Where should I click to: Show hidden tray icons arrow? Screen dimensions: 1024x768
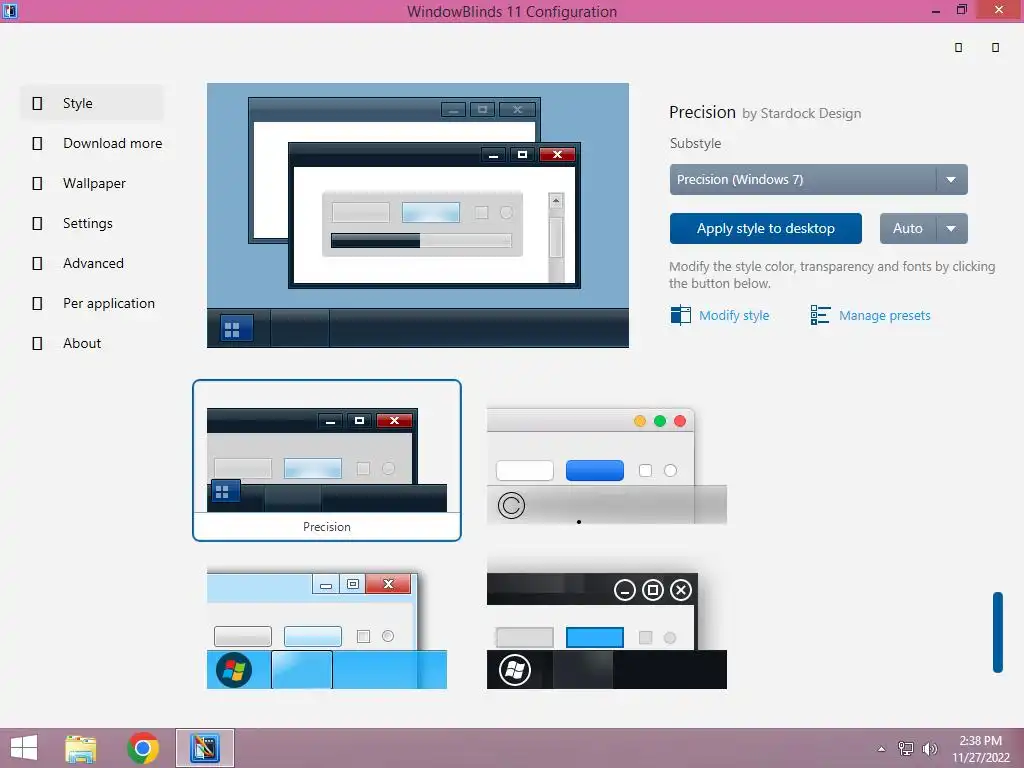click(x=882, y=749)
